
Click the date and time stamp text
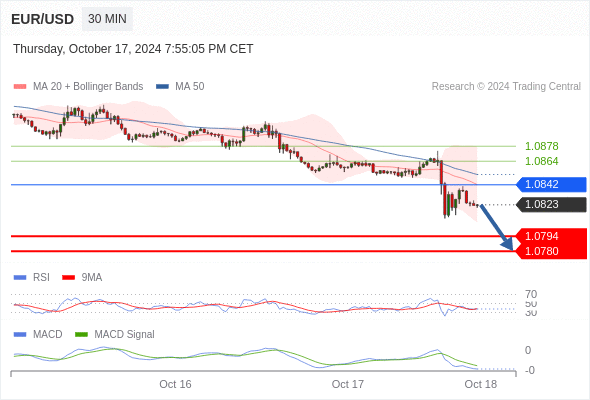pos(133,49)
